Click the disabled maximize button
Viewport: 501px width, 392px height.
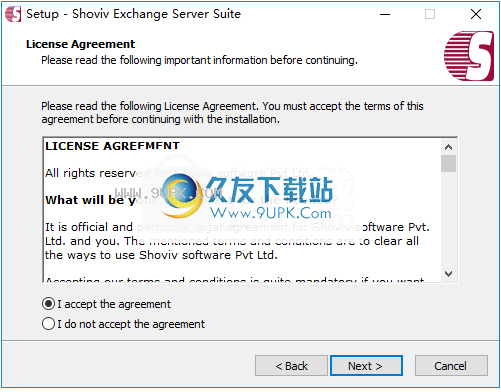(430, 14)
